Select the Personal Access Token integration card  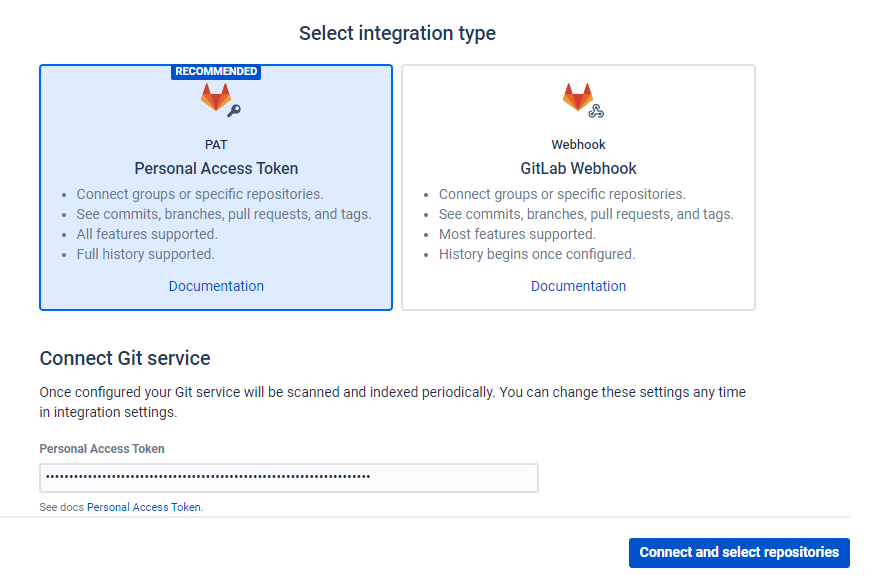pyautogui.click(x=216, y=188)
